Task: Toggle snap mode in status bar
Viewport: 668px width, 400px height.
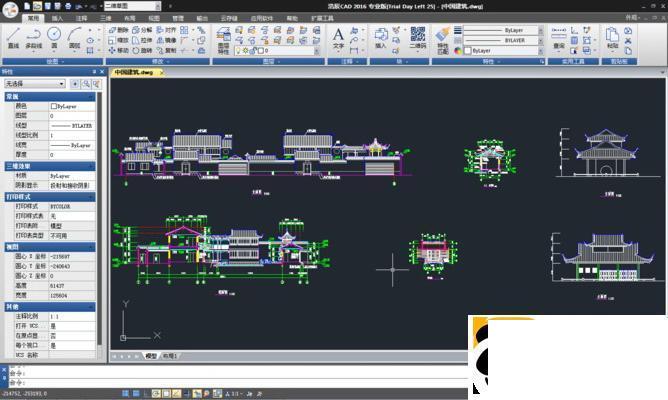Action: click(x=125, y=394)
